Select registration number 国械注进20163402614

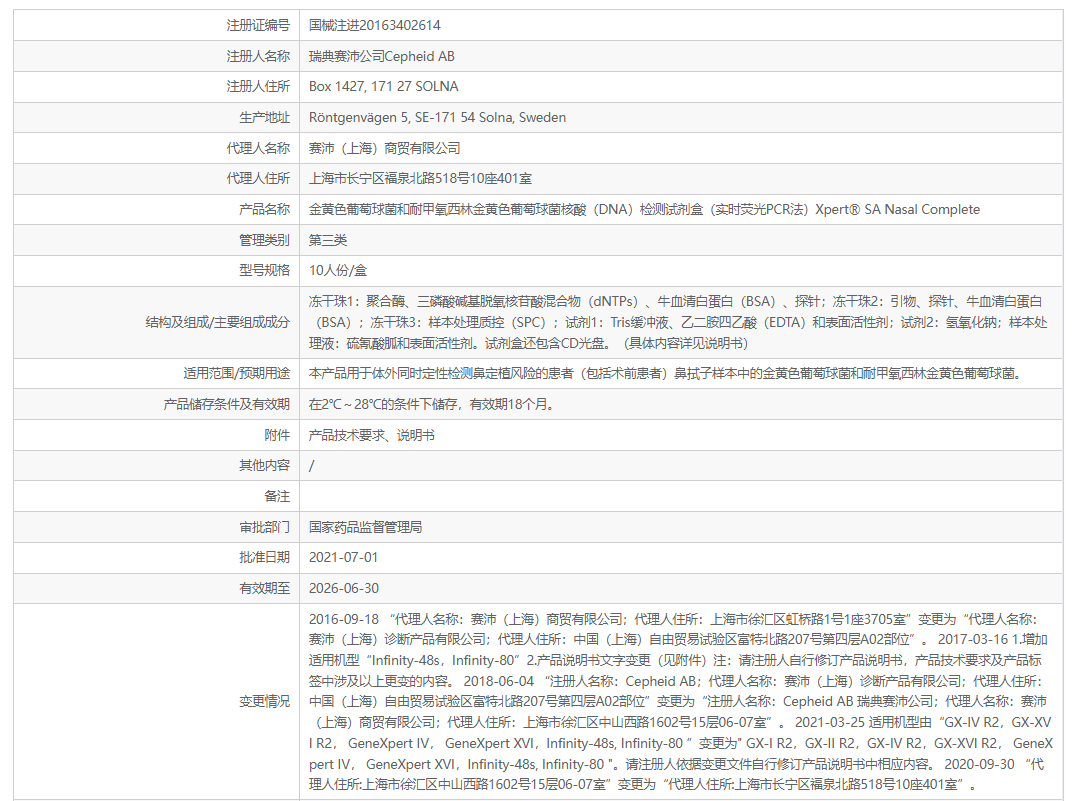pyautogui.click(x=374, y=25)
